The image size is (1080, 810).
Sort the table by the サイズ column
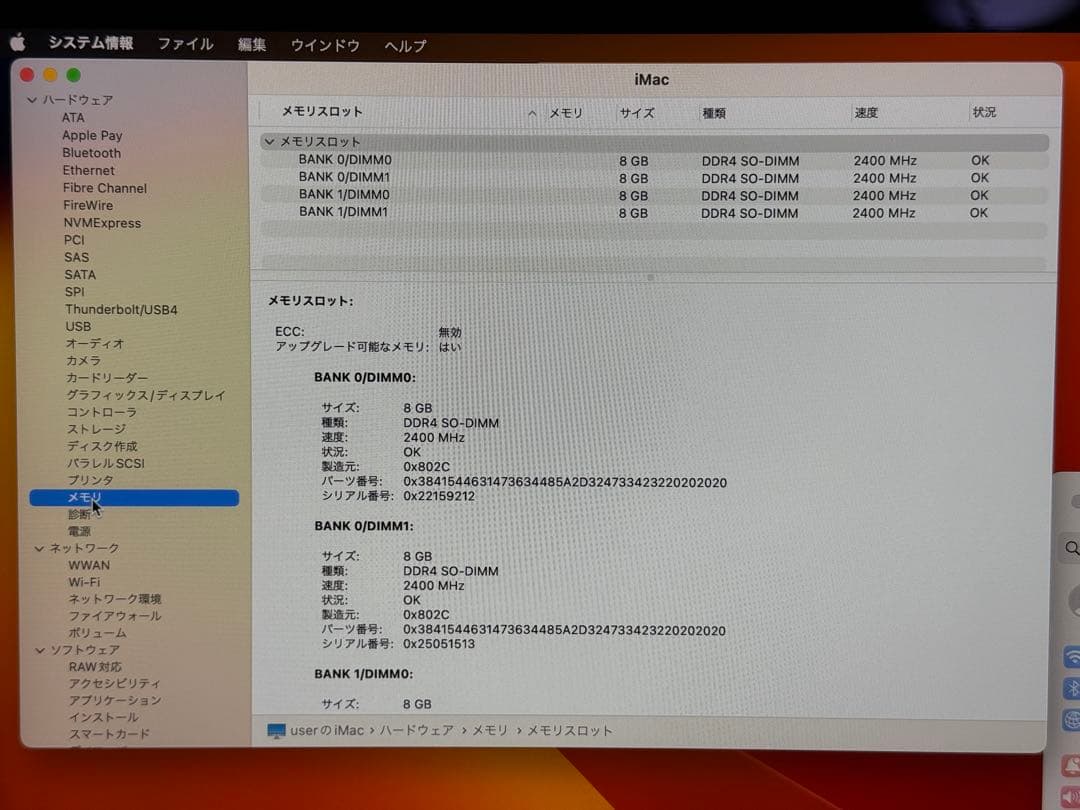(x=636, y=112)
